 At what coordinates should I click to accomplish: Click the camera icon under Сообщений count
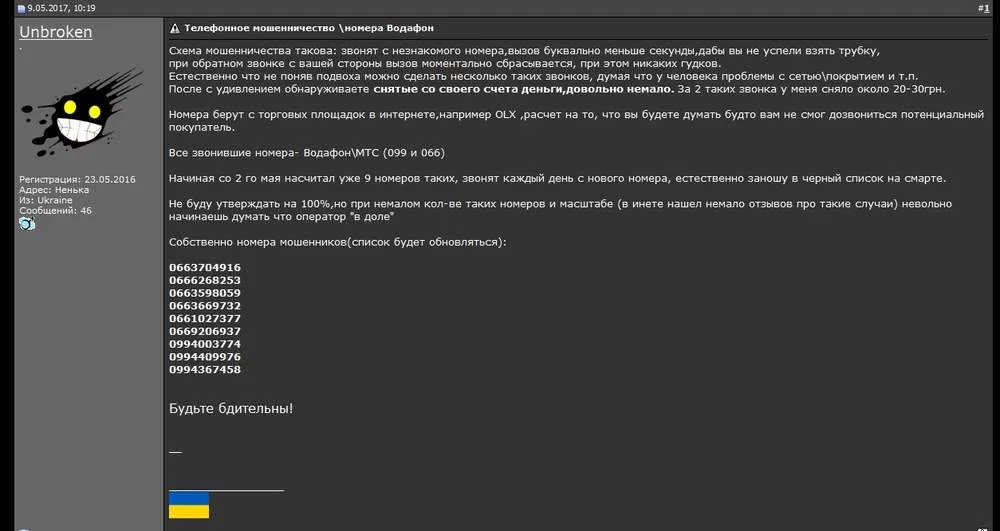point(27,224)
